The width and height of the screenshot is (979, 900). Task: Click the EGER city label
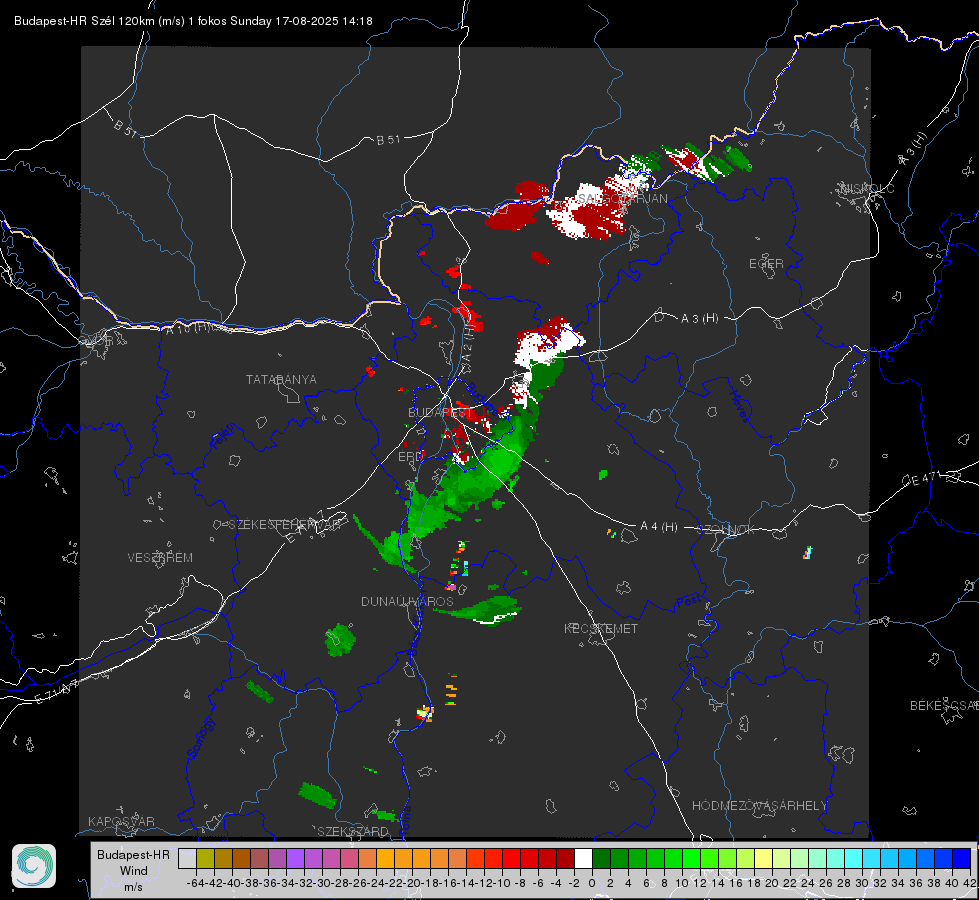click(x=766, y=264)
